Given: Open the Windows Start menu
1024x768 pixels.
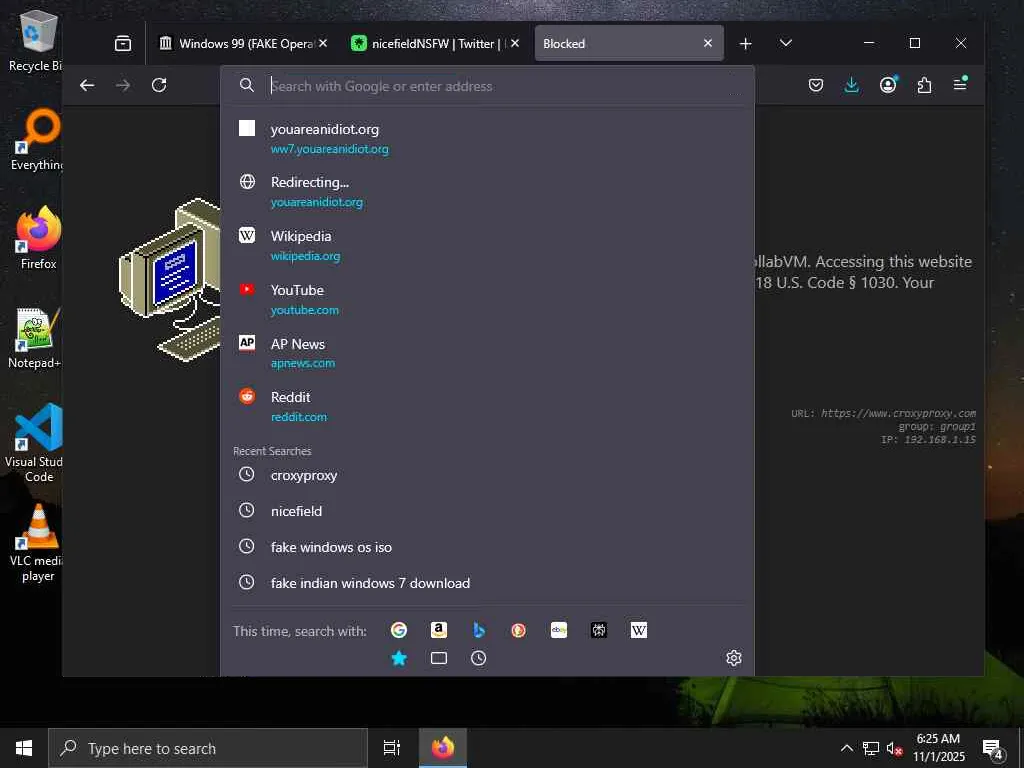Looking at the screenshot, I should point(24,748).
